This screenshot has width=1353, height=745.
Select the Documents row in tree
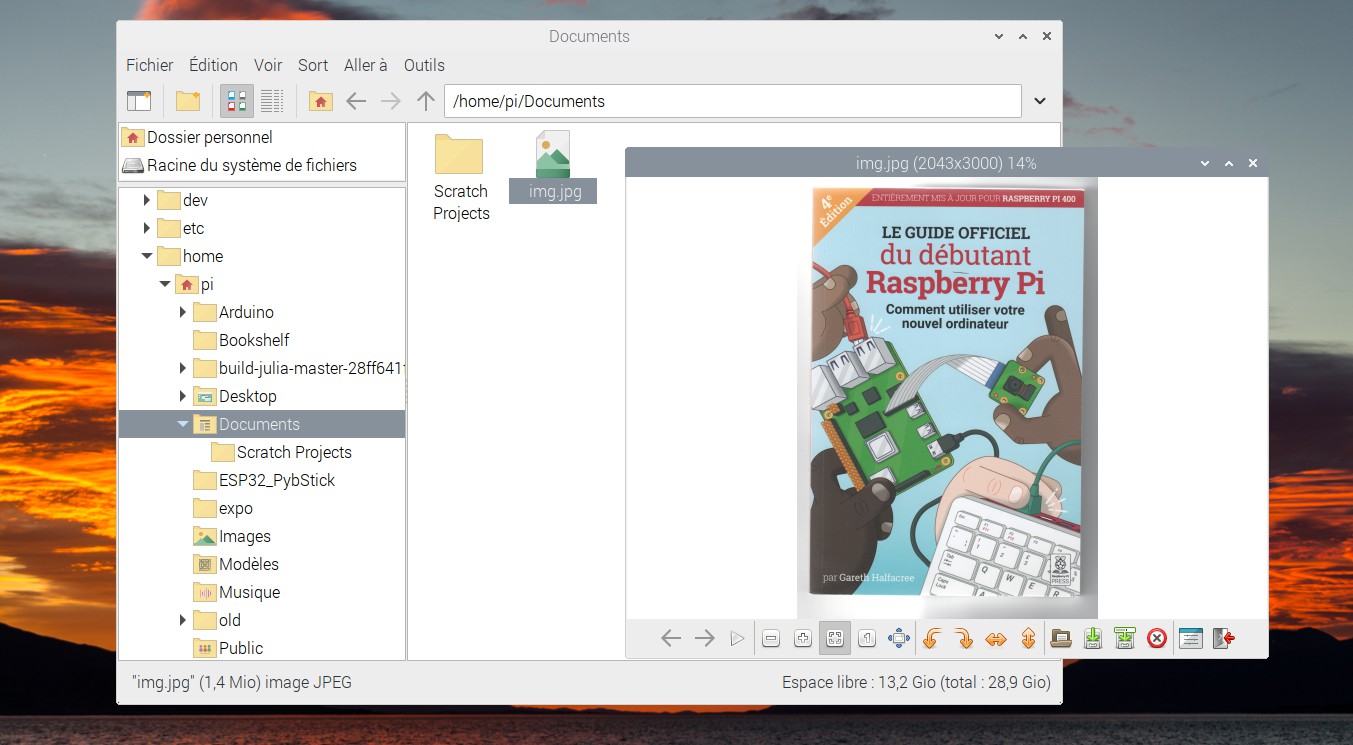(262, 424)
